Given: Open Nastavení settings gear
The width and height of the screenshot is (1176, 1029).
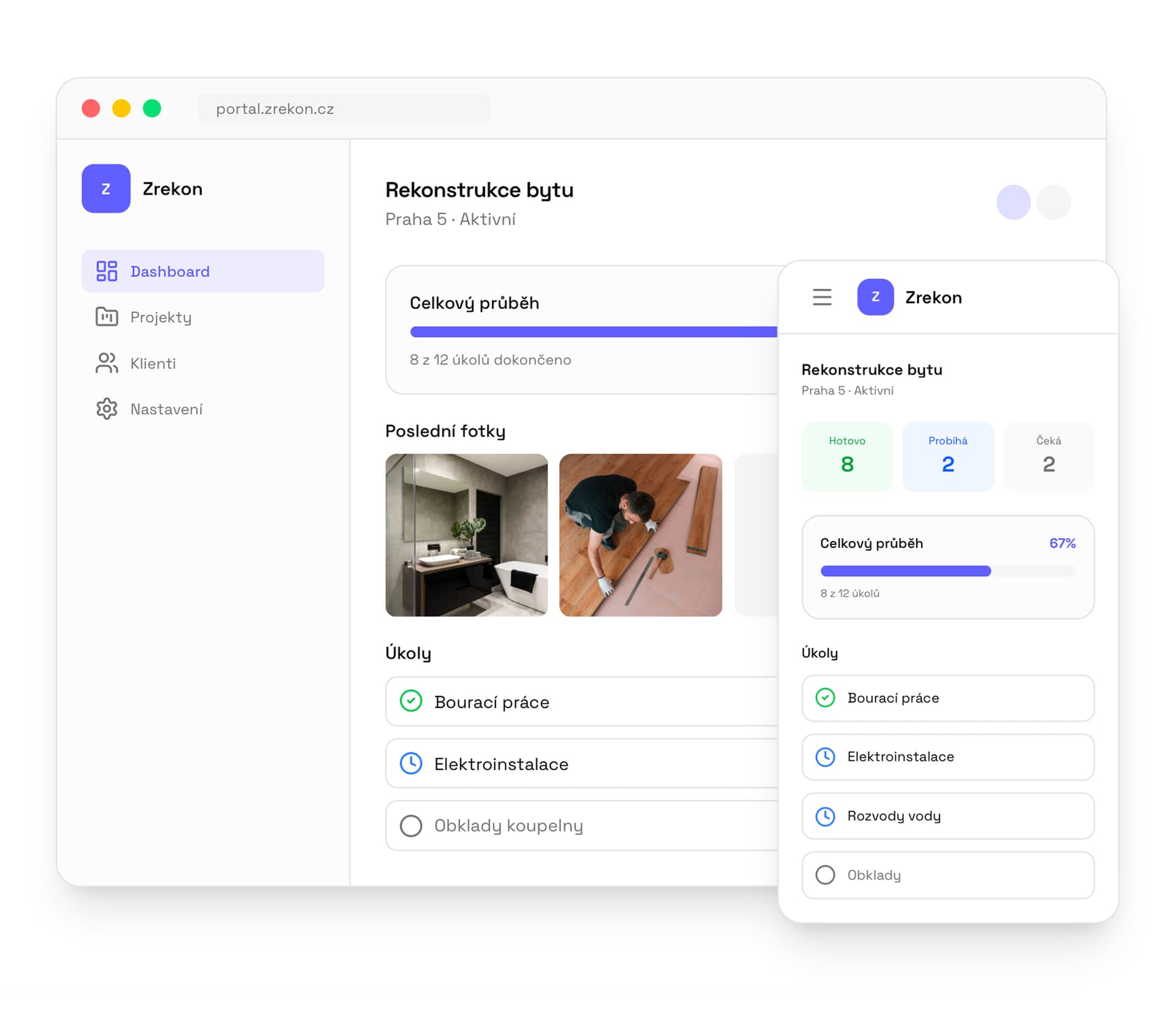Looking at the screenshot, I should pyautogui.click(x=107, y=409).
